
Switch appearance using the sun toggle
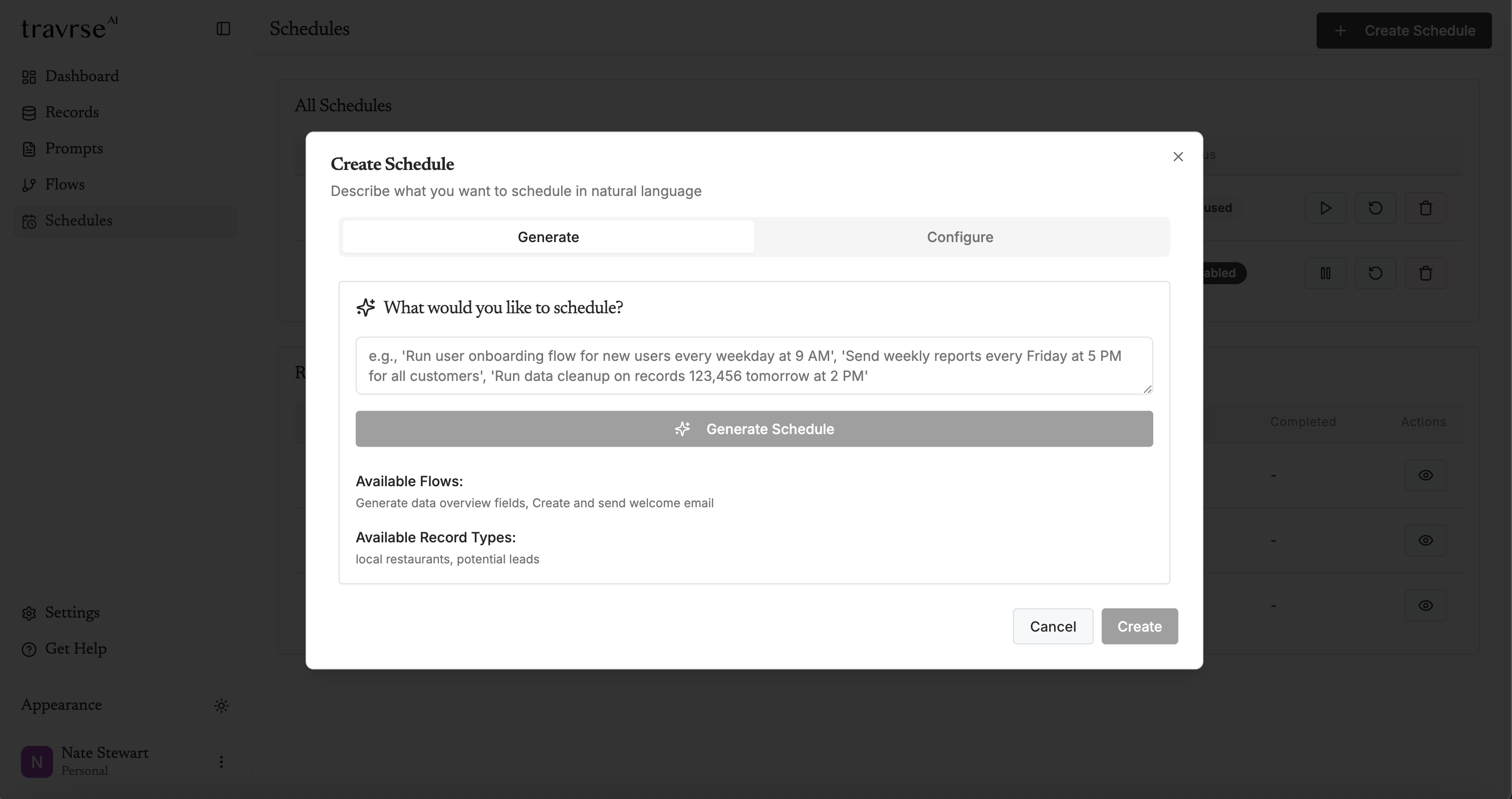[221, 705]
